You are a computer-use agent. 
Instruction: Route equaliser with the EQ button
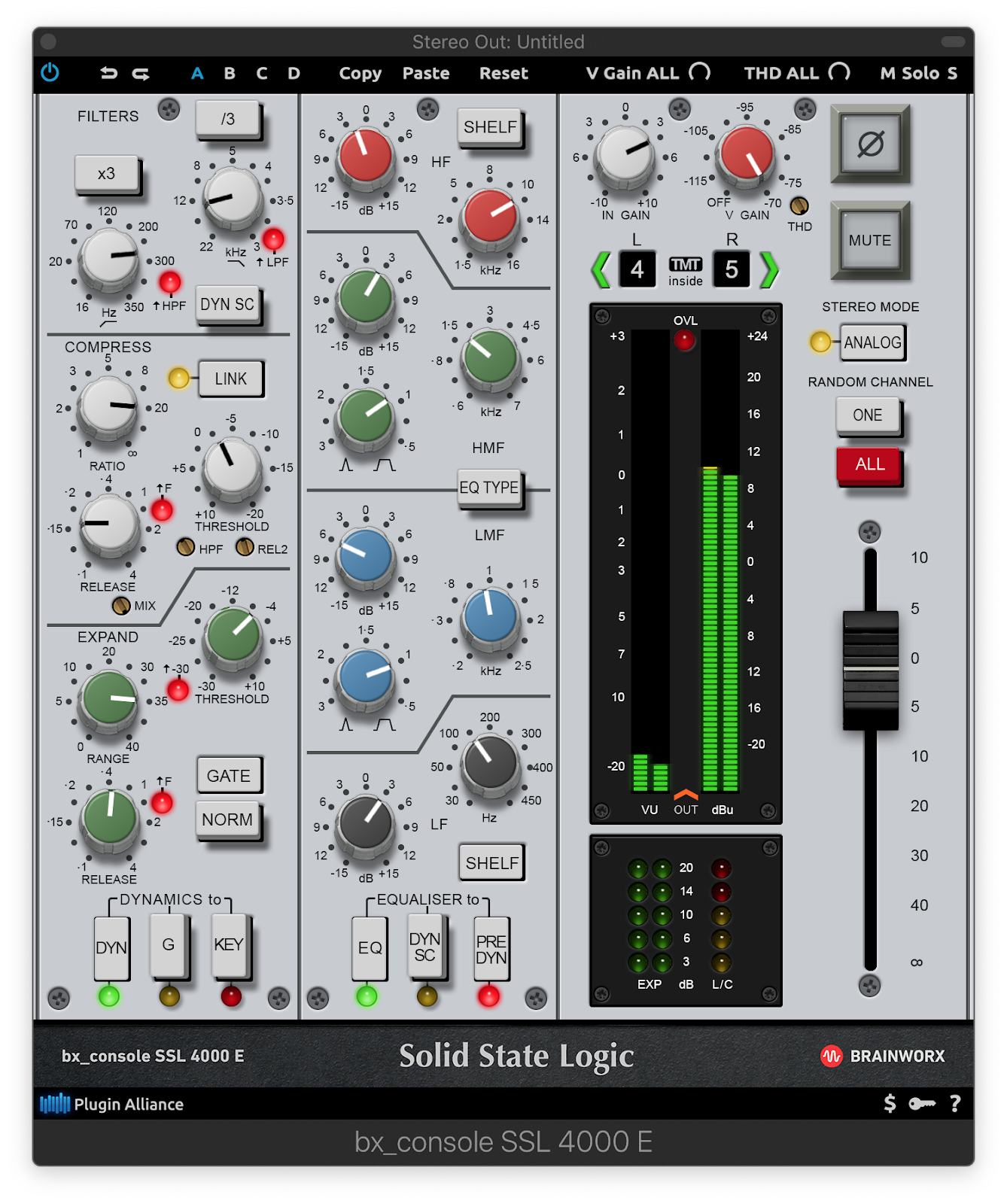click(x=370, y=947)
